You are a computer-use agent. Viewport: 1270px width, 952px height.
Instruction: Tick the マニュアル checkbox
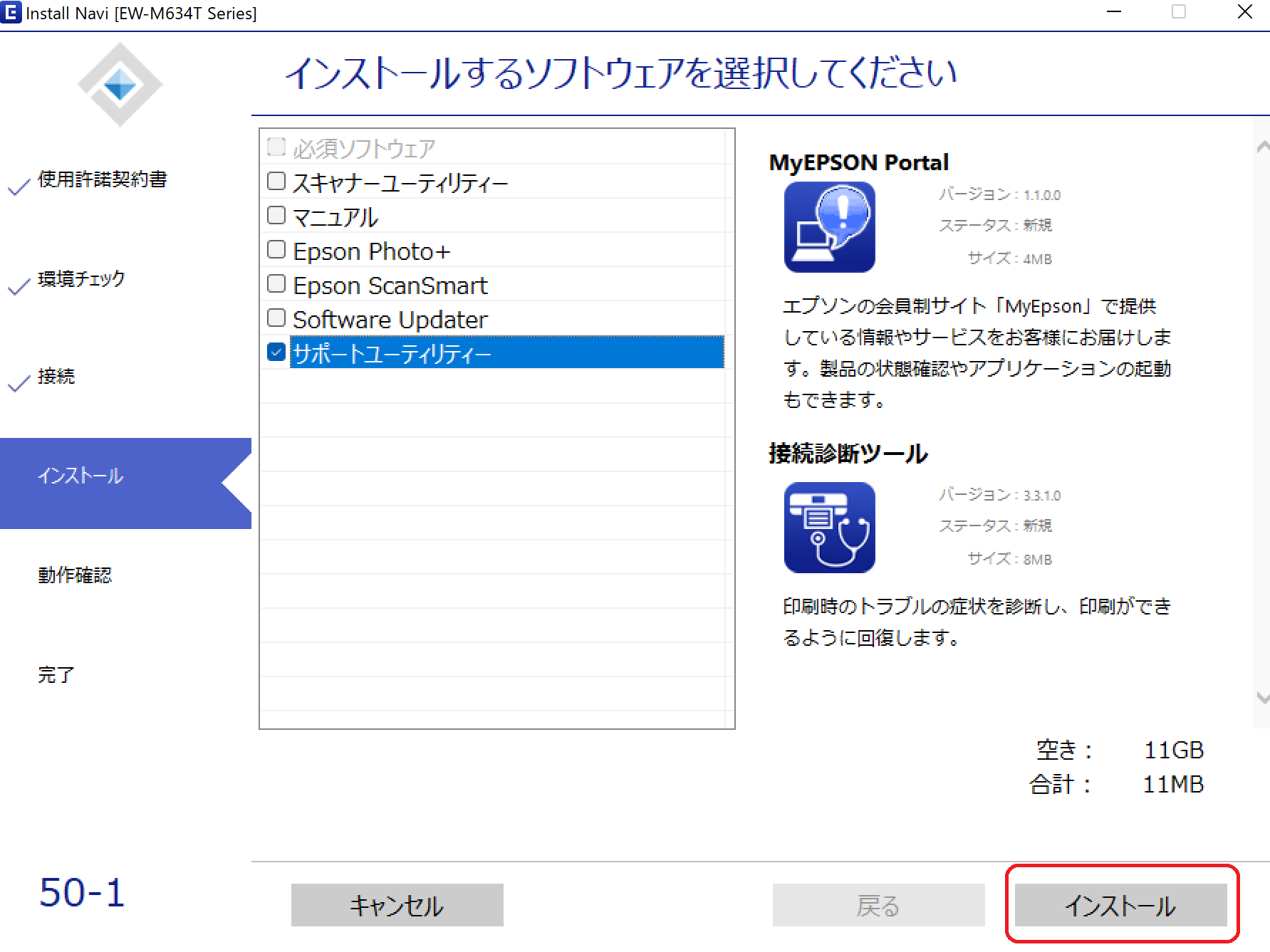point(276,216)
